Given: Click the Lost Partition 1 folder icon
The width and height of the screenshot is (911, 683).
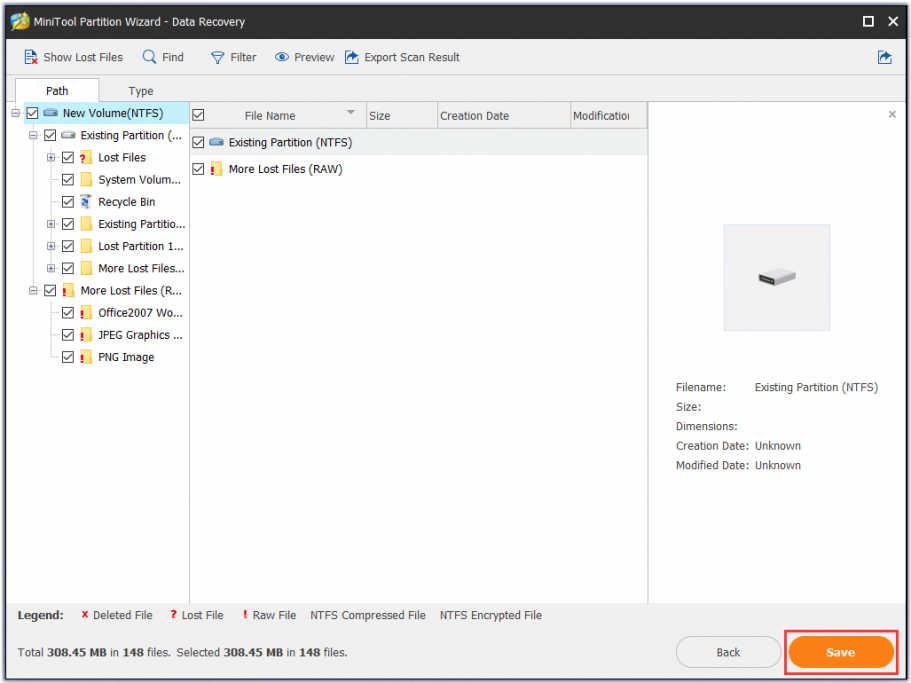Looking at the screenshot, I should pos(87,246).
